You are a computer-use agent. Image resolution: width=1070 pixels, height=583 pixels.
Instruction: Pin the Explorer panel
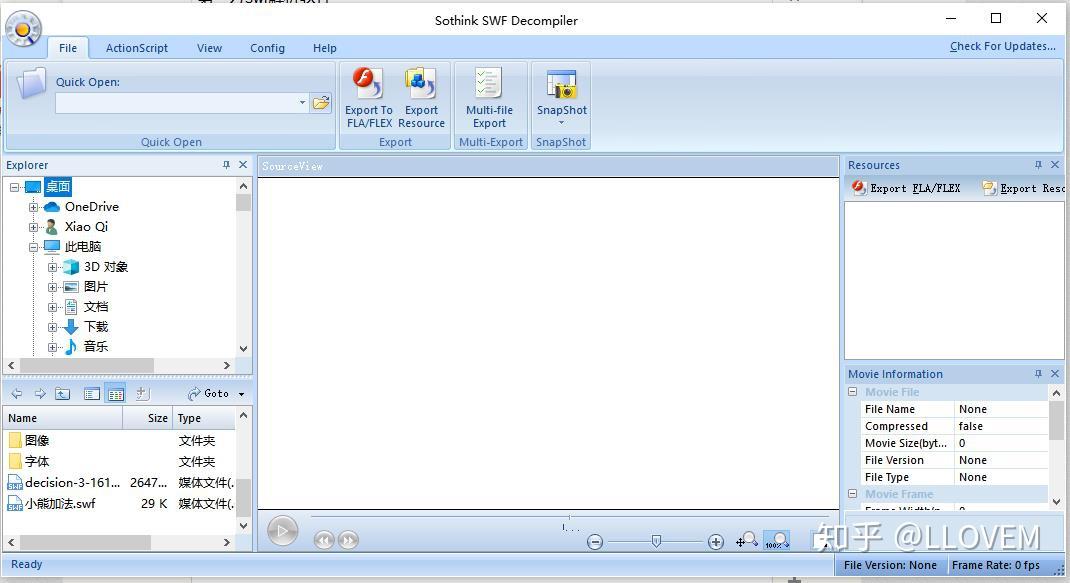pyautogui.click(x=226, y=165)
